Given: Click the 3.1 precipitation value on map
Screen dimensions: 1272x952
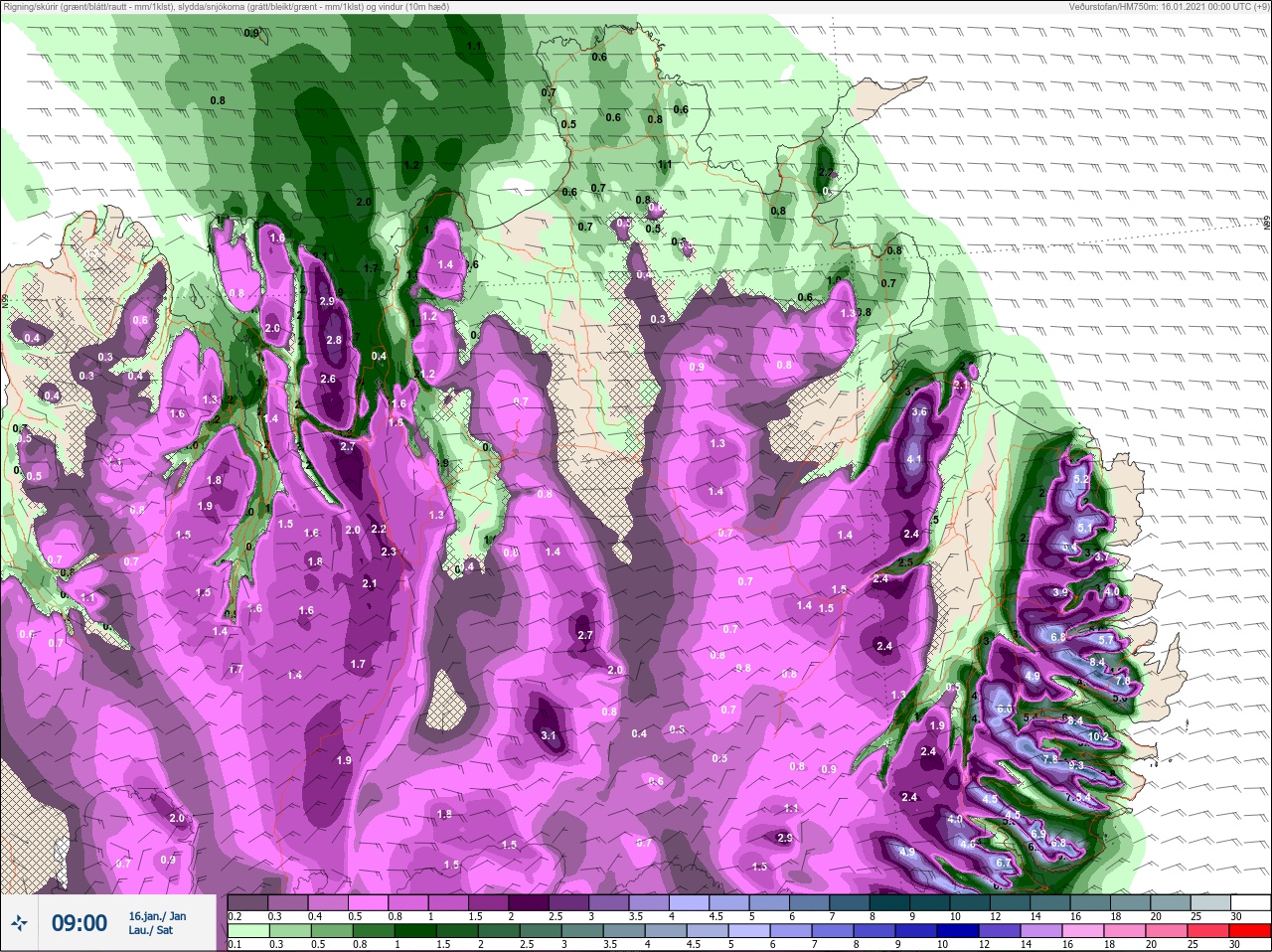Looking at the screenshot, I should [548, 736].
